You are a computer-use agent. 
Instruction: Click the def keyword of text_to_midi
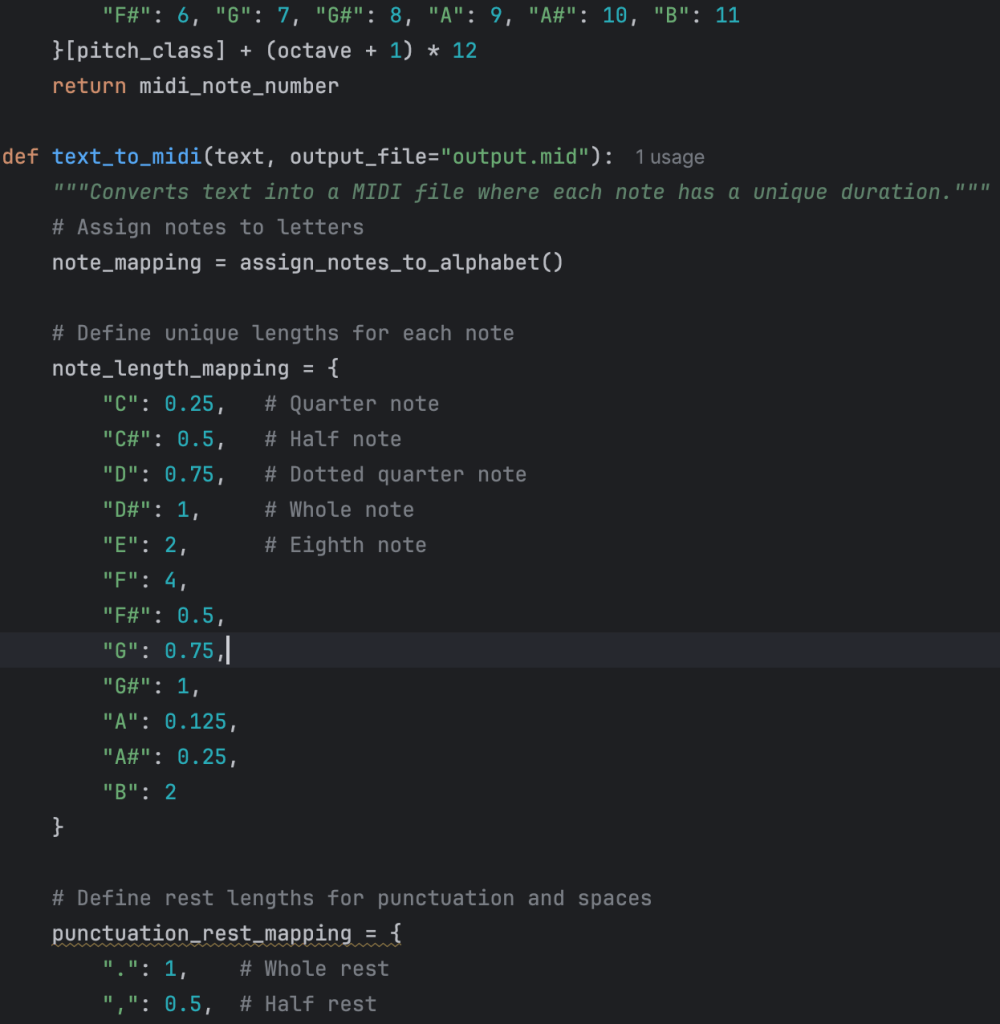(x=20, y=157)
